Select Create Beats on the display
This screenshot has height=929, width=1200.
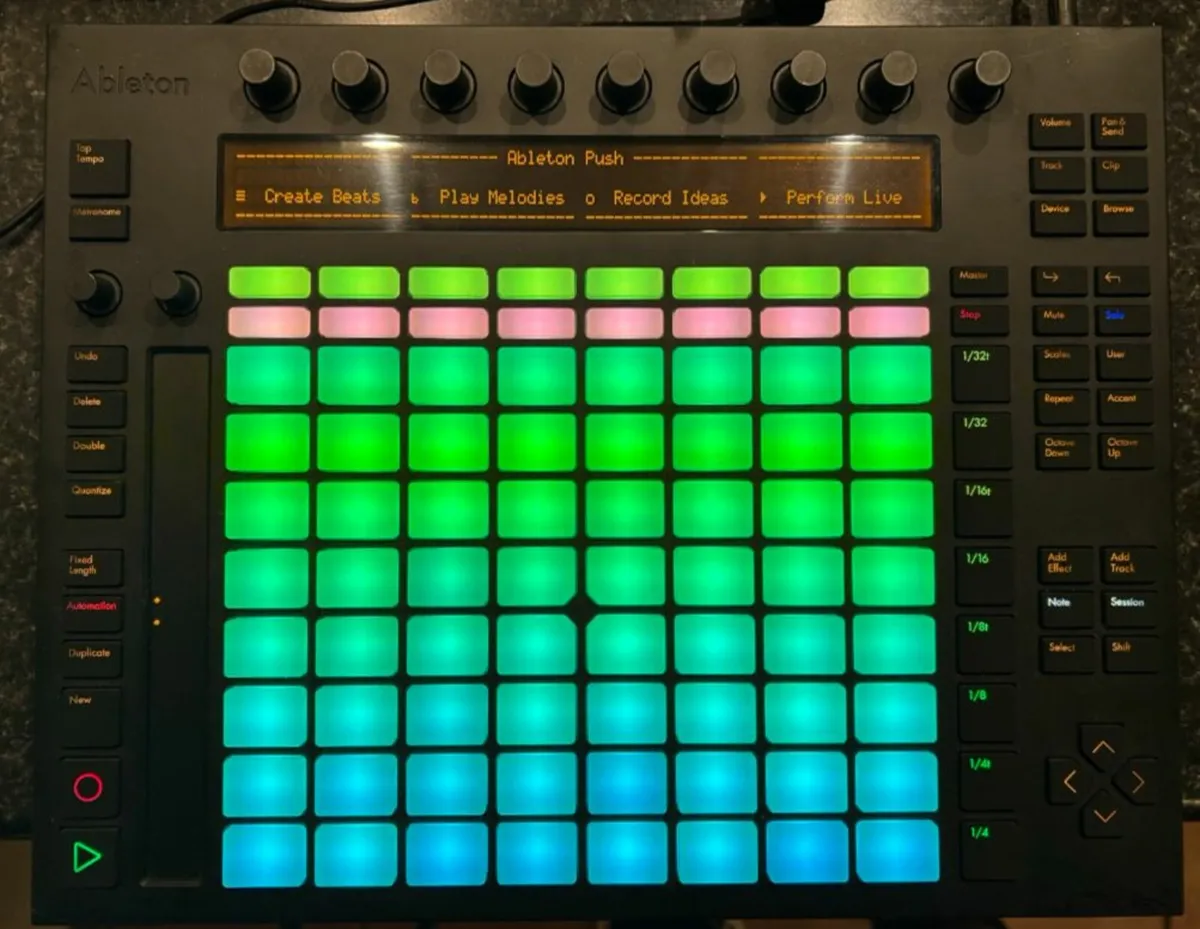[322, 197]
